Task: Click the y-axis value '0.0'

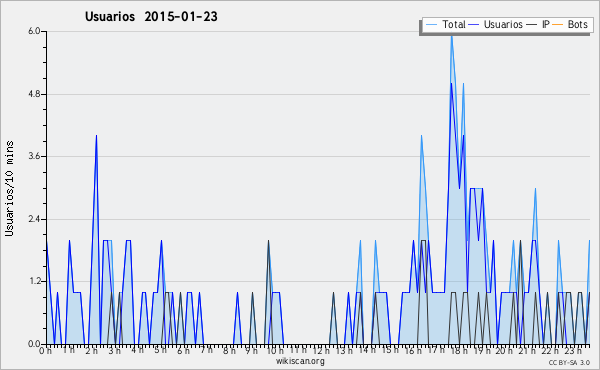Action: point(34,344)
